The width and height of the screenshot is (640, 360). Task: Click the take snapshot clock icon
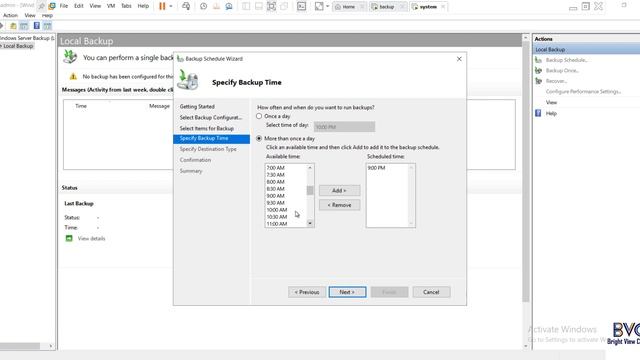tap(203, 6)
